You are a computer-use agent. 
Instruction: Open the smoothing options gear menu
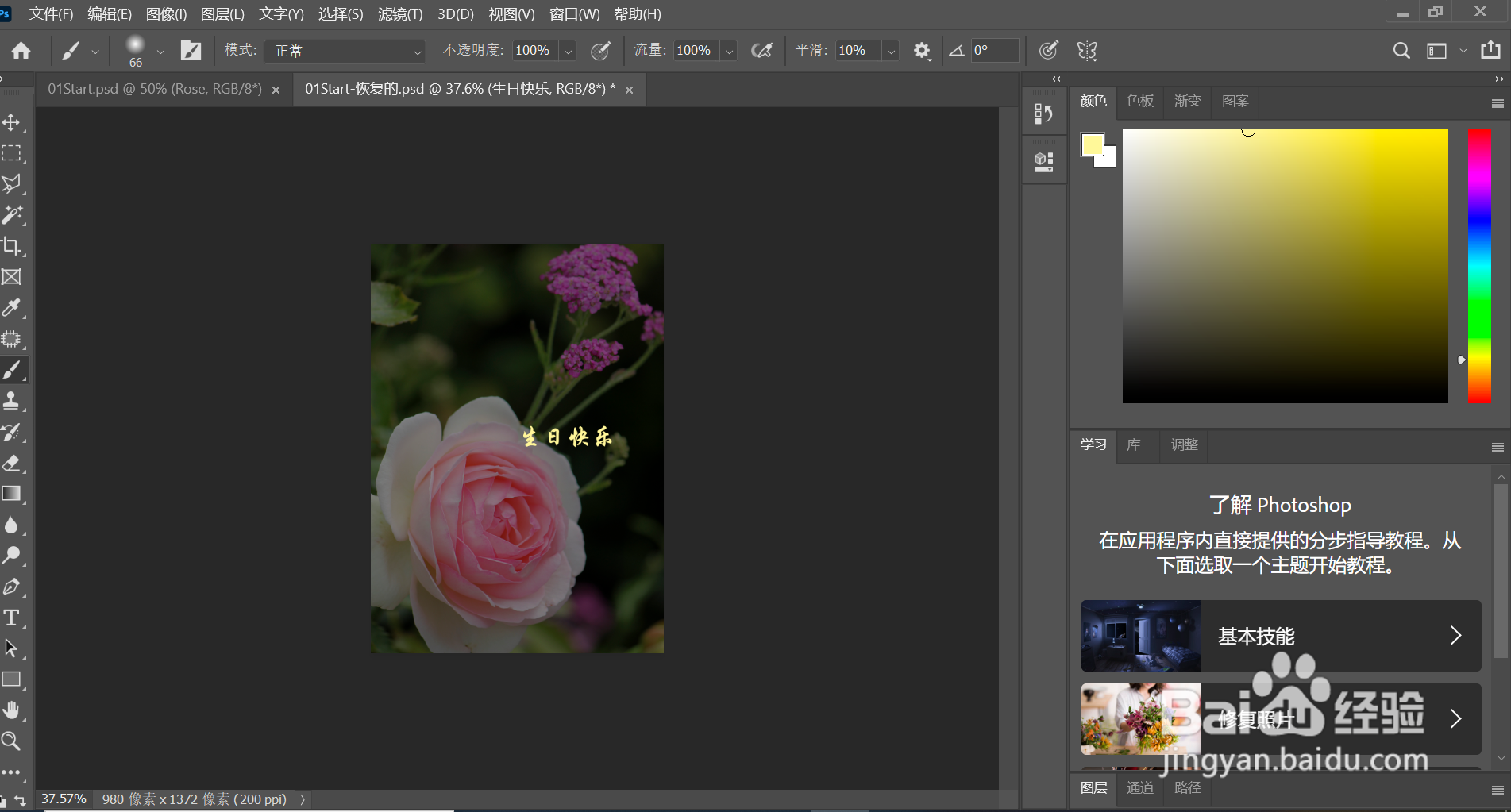(921, 51)
